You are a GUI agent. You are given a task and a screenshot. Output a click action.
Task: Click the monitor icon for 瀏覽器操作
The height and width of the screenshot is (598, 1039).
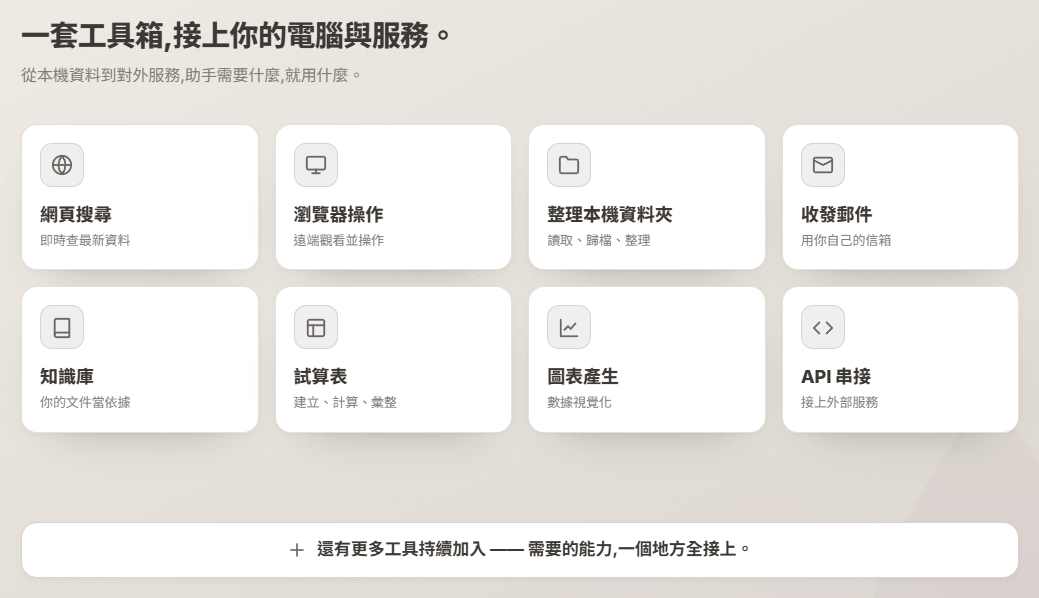[315, 165]
